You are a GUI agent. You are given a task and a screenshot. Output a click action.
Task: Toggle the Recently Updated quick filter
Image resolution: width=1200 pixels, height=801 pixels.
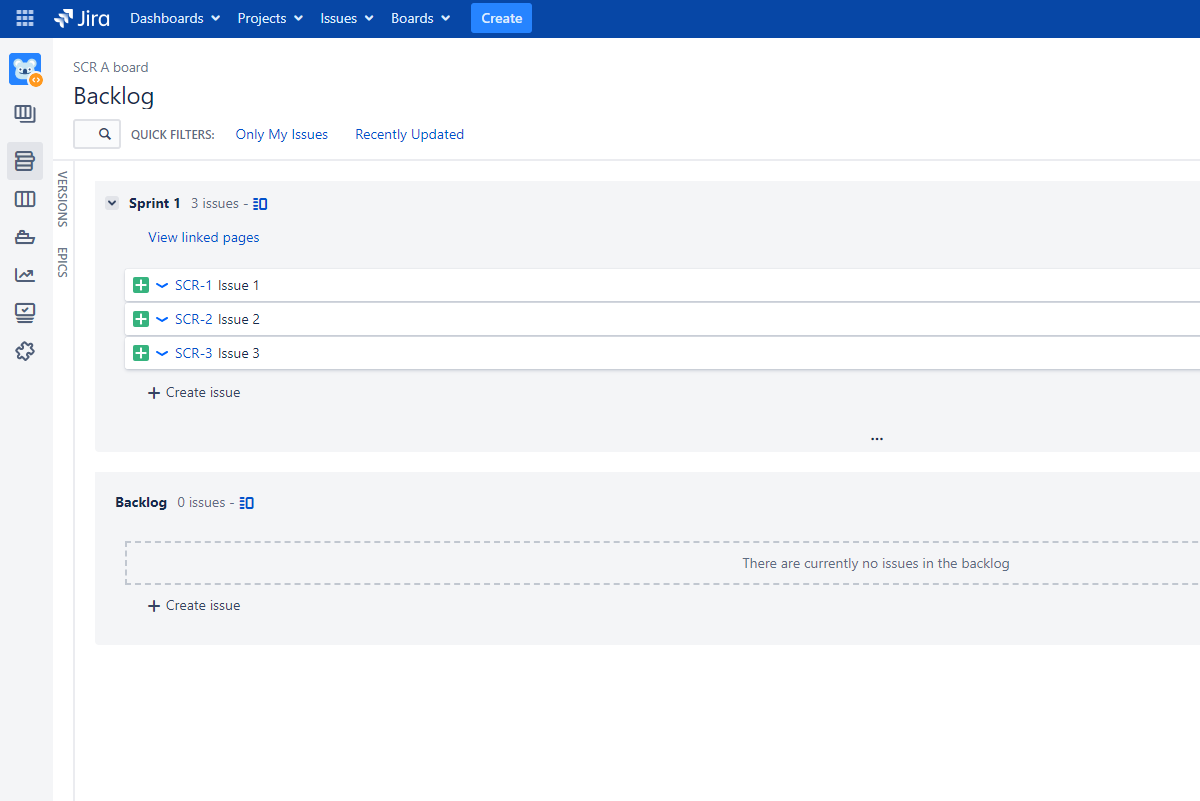click(x=410, y=134)
